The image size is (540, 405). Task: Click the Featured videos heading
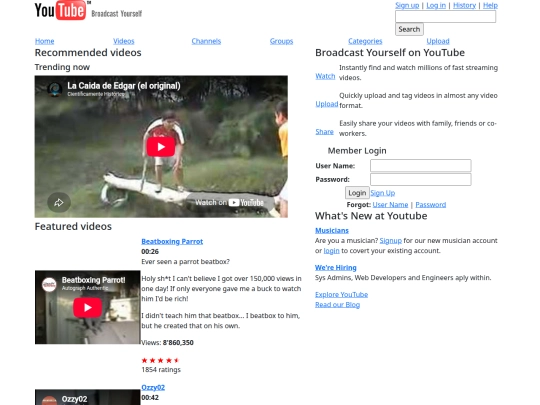[73, 226]
